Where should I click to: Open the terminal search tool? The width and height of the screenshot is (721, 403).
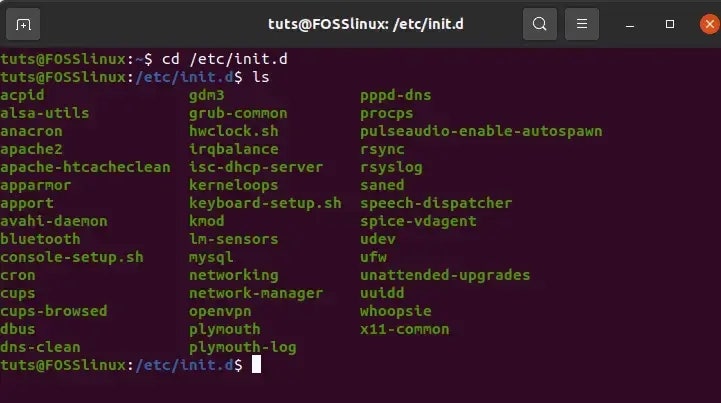click(x=540, y=24)
